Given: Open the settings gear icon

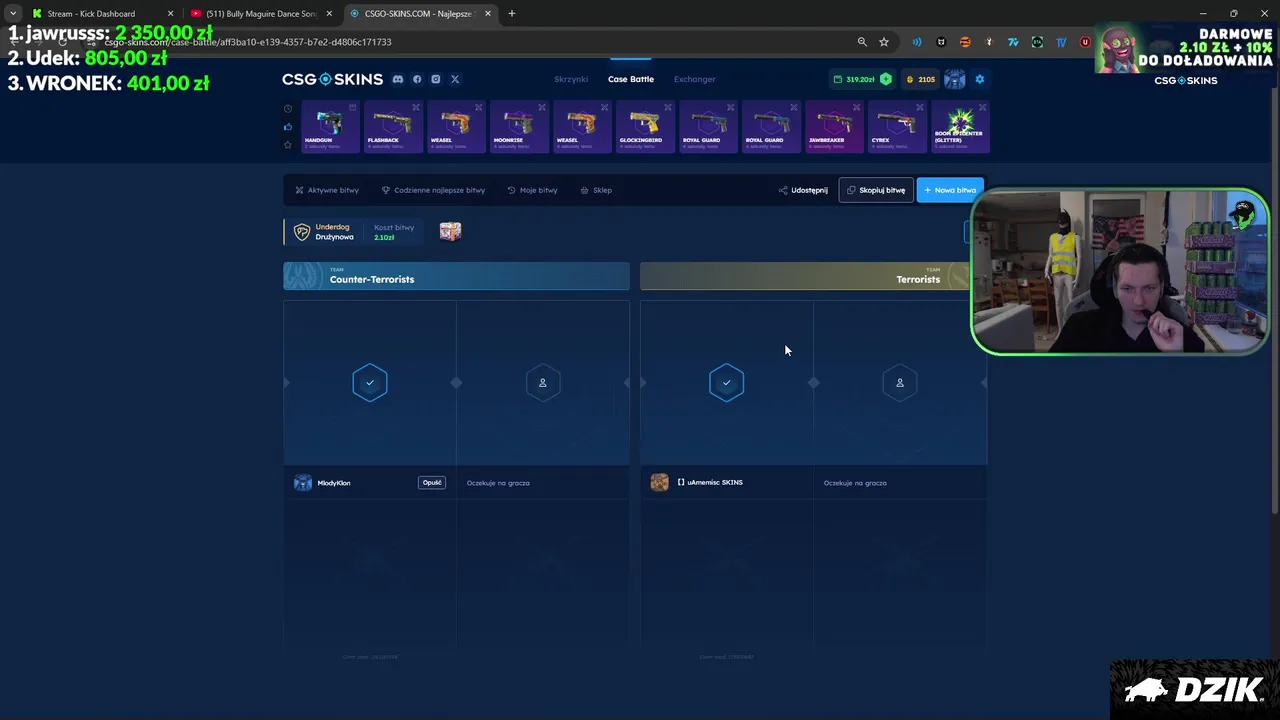Looking at the screenshot, I should click(x=980, y=79).
